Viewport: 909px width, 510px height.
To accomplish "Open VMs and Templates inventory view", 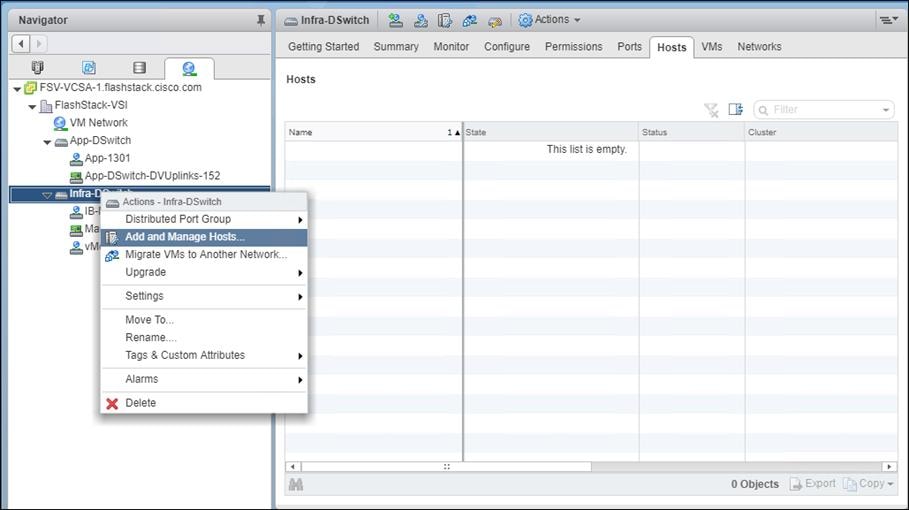I will pos(89,68).
